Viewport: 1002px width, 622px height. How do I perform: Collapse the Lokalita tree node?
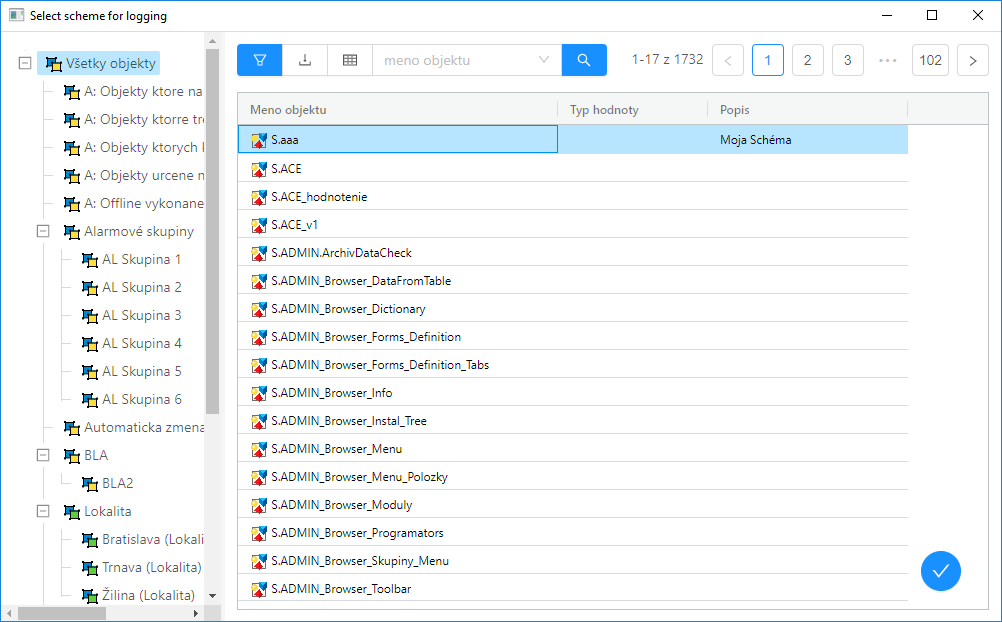click(43, 511)
